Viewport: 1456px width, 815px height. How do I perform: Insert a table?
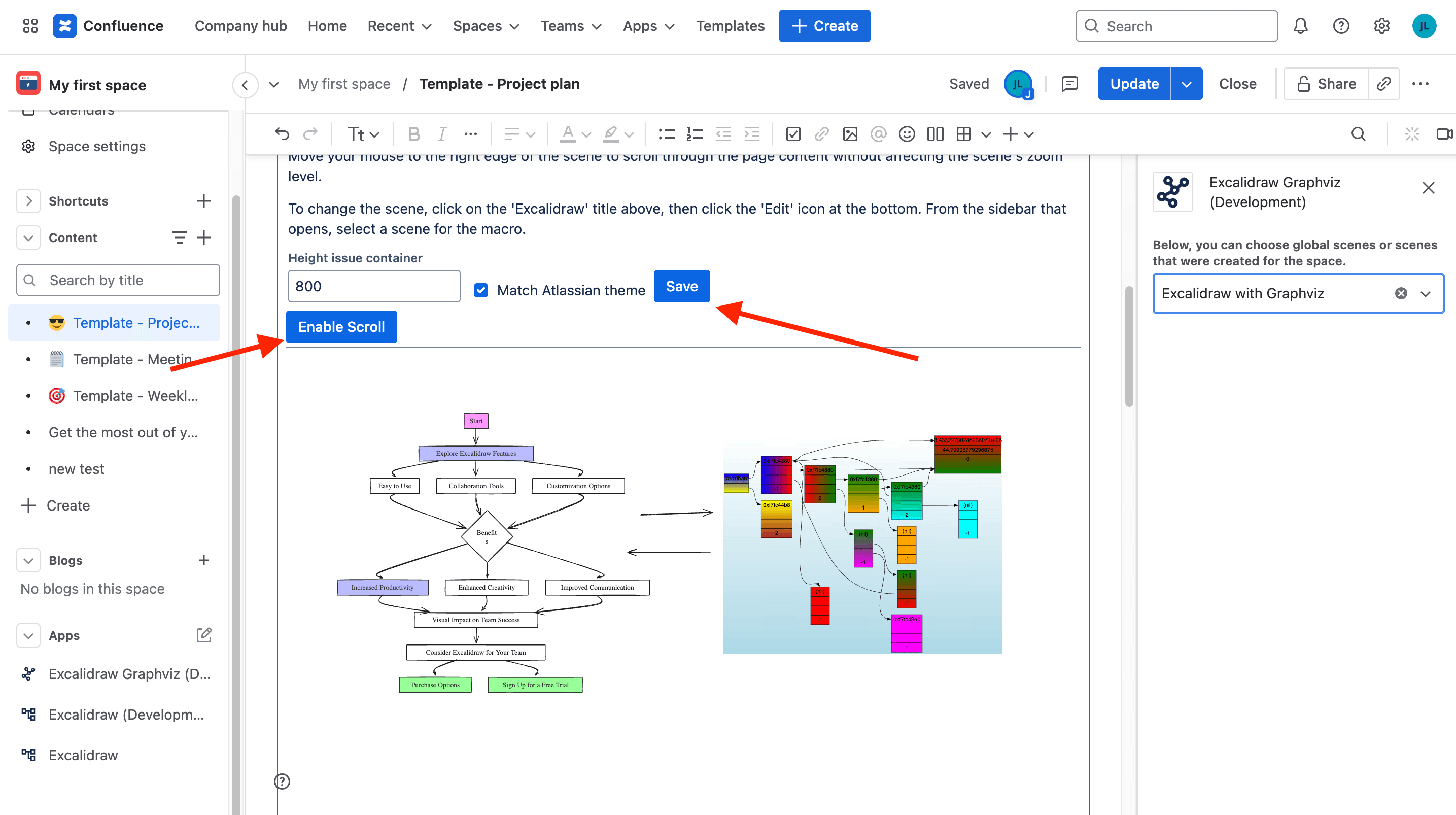(964, 134)
